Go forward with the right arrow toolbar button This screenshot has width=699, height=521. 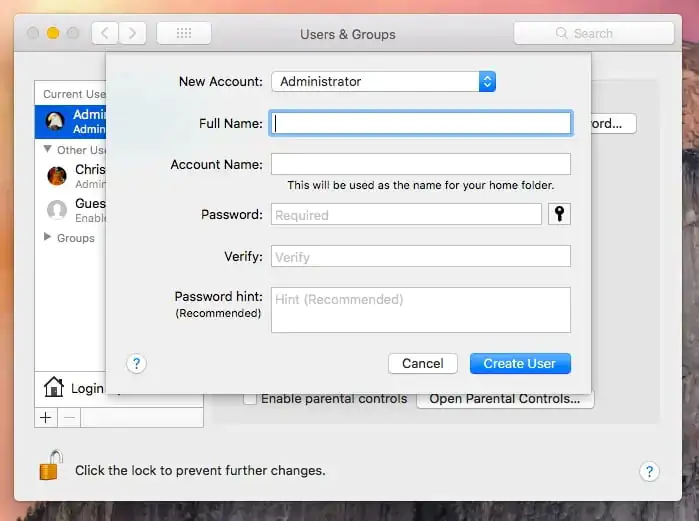click(132, 33)
